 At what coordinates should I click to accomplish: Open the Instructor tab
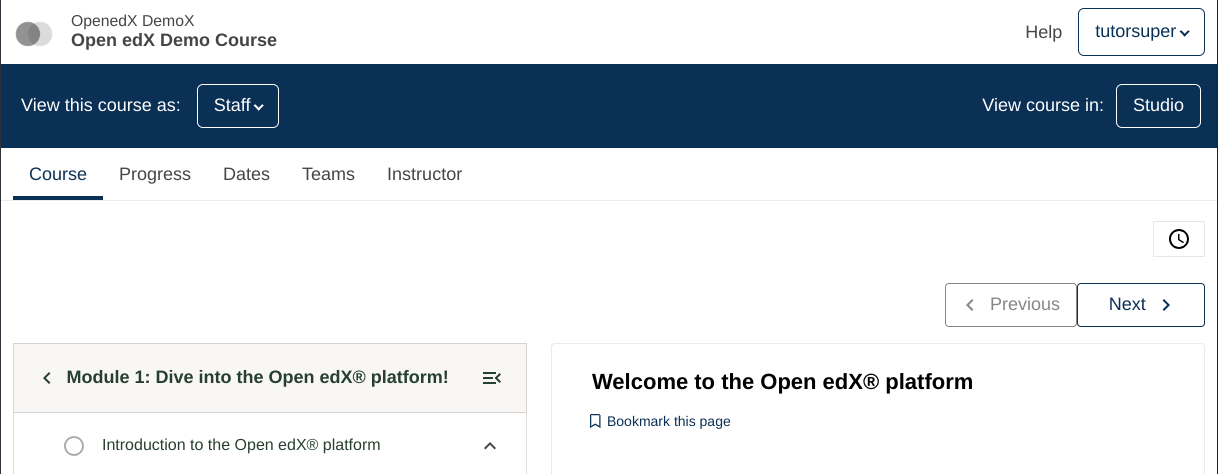click(x=424, y=174)
